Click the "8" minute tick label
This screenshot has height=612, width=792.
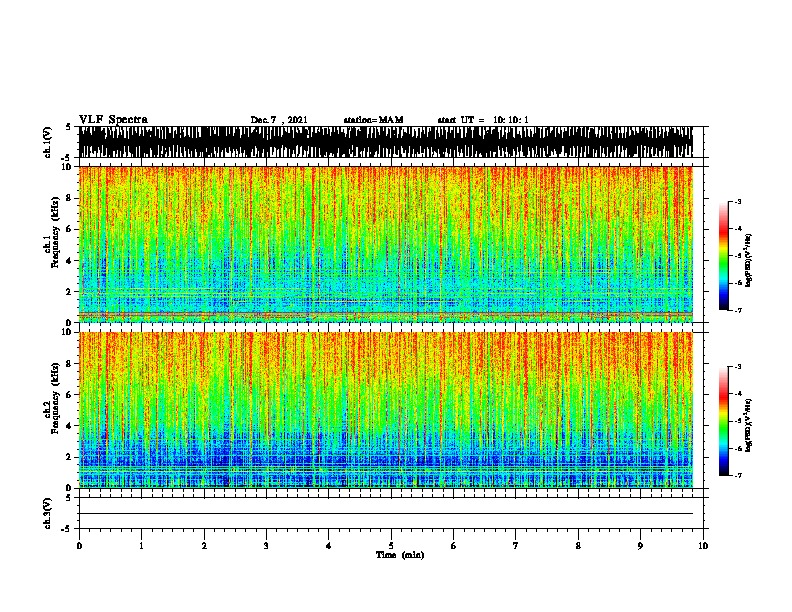coord(578,546)
